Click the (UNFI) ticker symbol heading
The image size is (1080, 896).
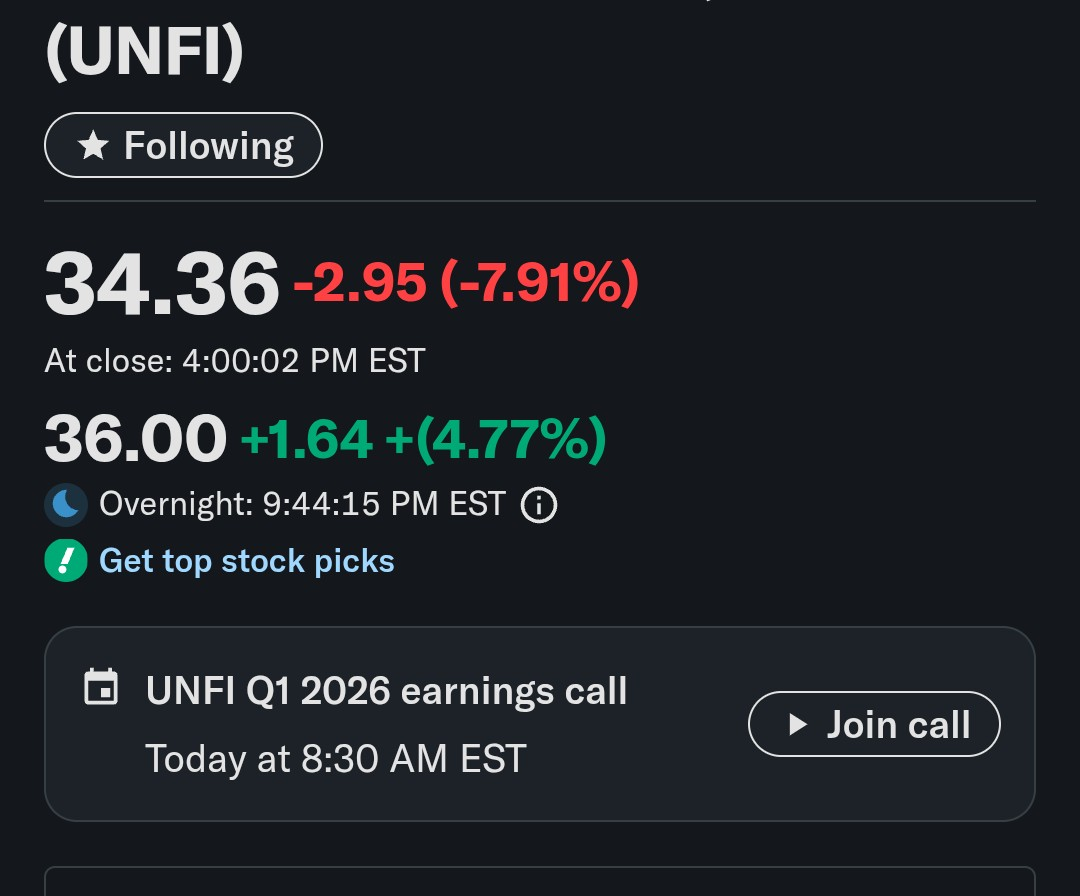(145, 55)
